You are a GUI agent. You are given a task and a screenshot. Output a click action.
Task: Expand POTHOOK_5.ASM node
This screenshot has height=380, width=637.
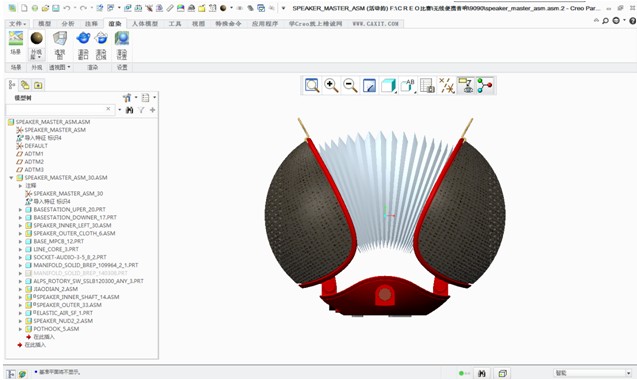coord(20,329)
